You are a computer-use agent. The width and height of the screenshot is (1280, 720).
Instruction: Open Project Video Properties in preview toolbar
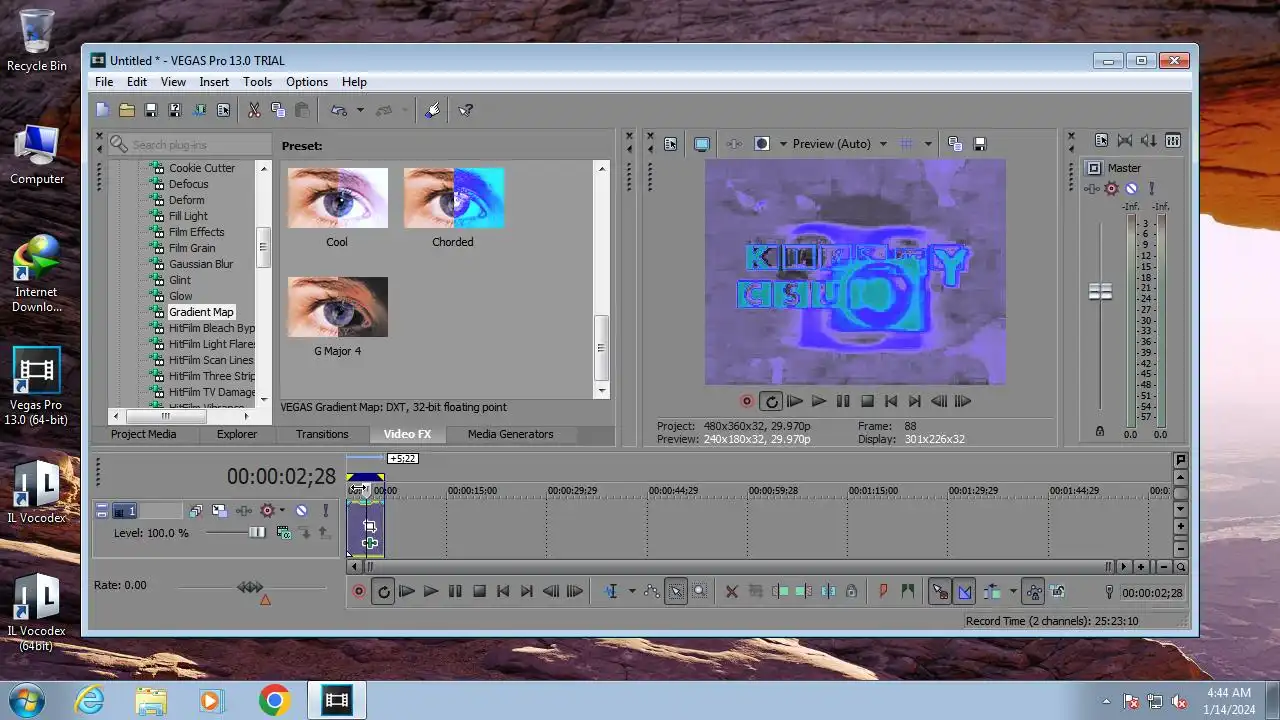(x=670, y=144)
